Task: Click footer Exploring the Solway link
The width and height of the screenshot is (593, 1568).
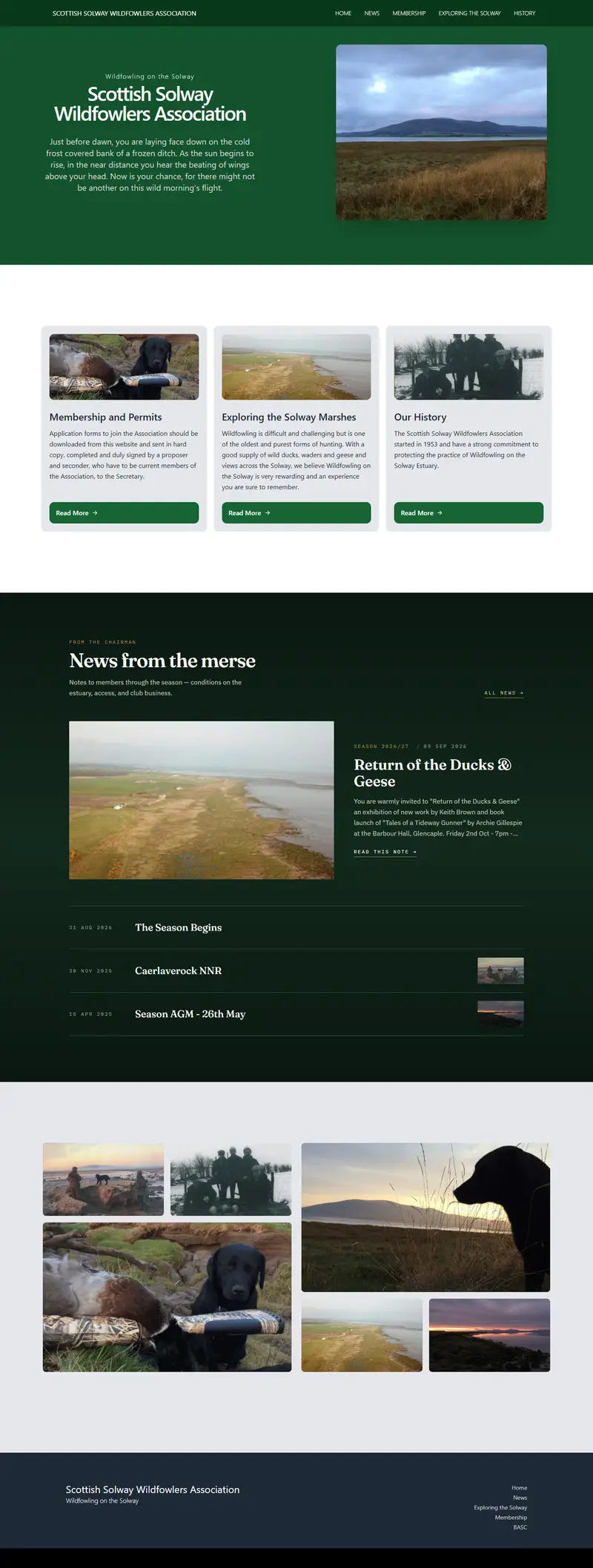Action: pos(501,1507)
